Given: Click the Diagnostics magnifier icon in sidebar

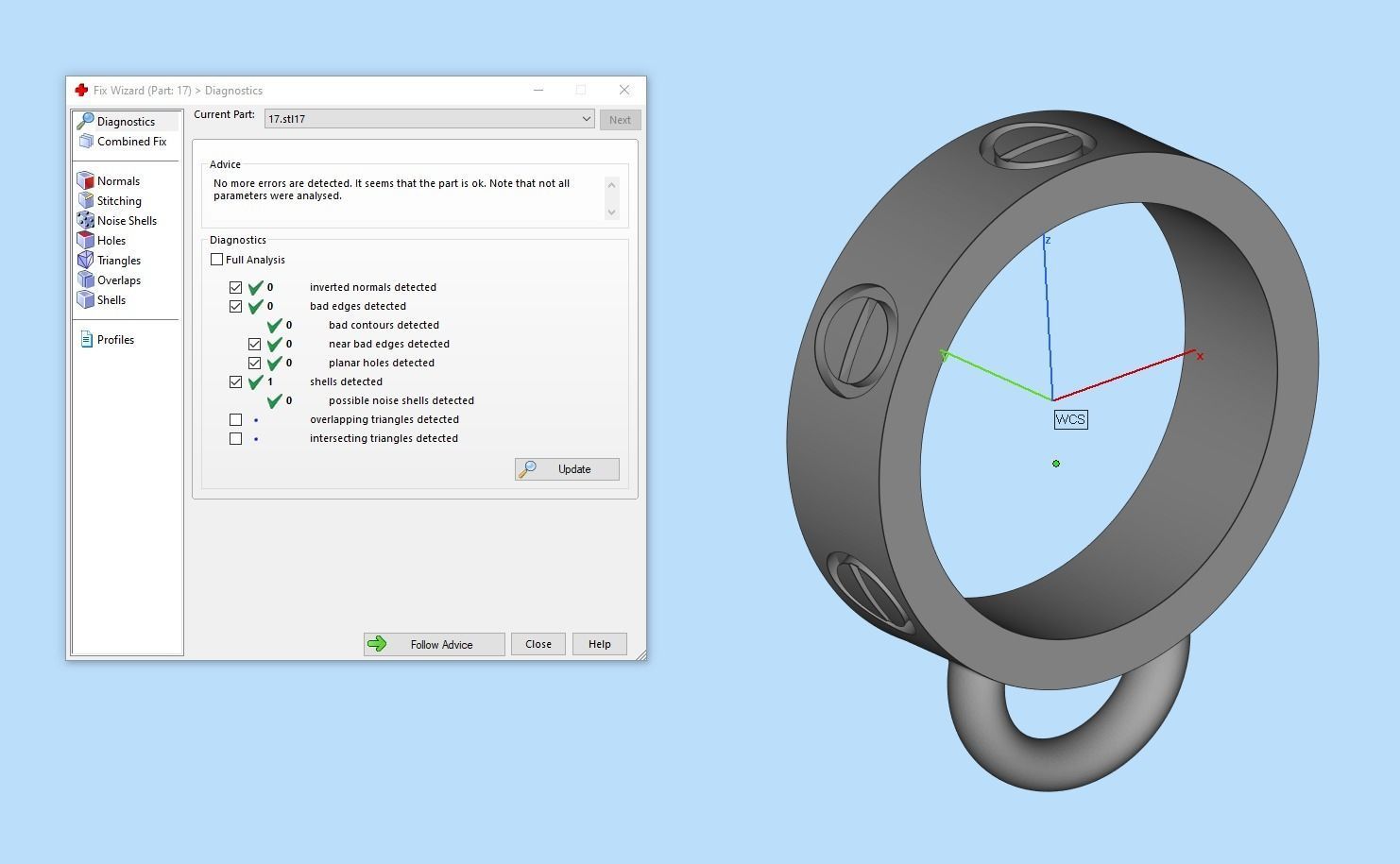Looking at the screenshot, I should (85, 121).
